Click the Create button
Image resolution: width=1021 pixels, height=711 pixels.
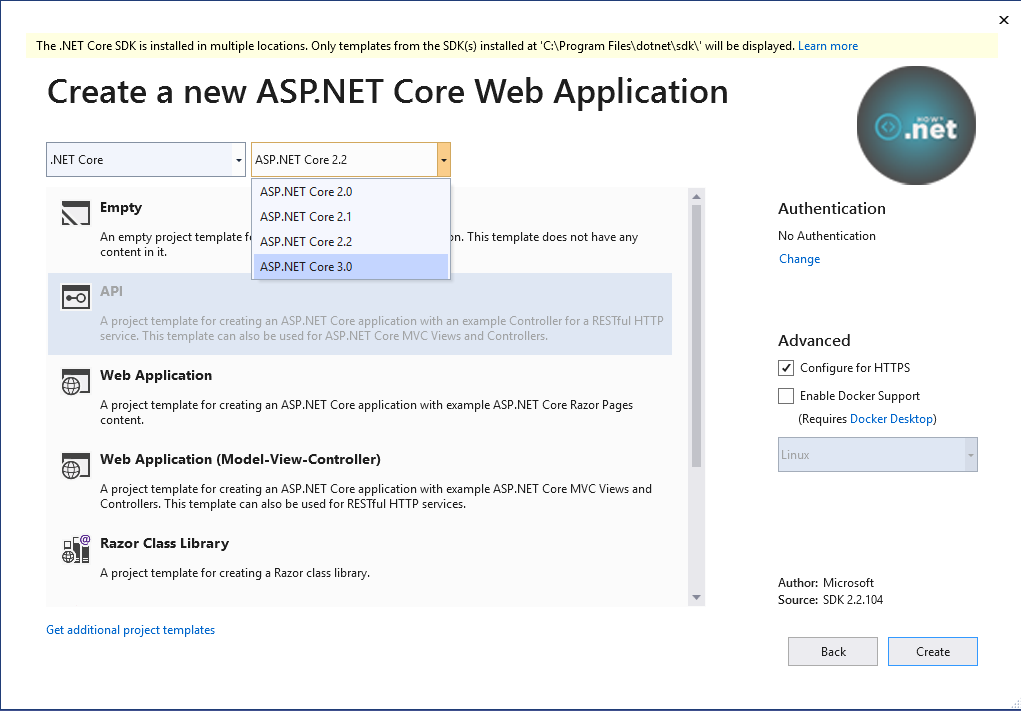[932, 652]
